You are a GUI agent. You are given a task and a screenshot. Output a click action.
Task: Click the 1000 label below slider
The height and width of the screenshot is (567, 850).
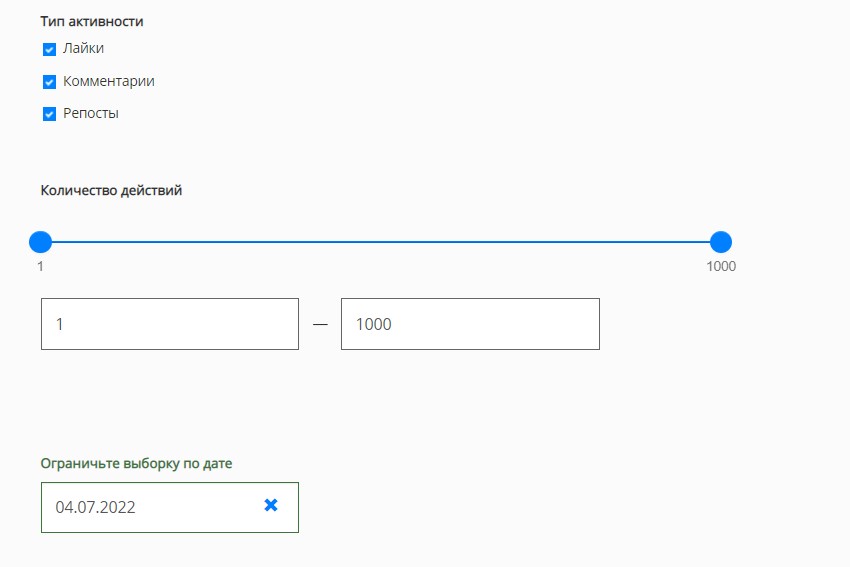[x=720, y=267]
